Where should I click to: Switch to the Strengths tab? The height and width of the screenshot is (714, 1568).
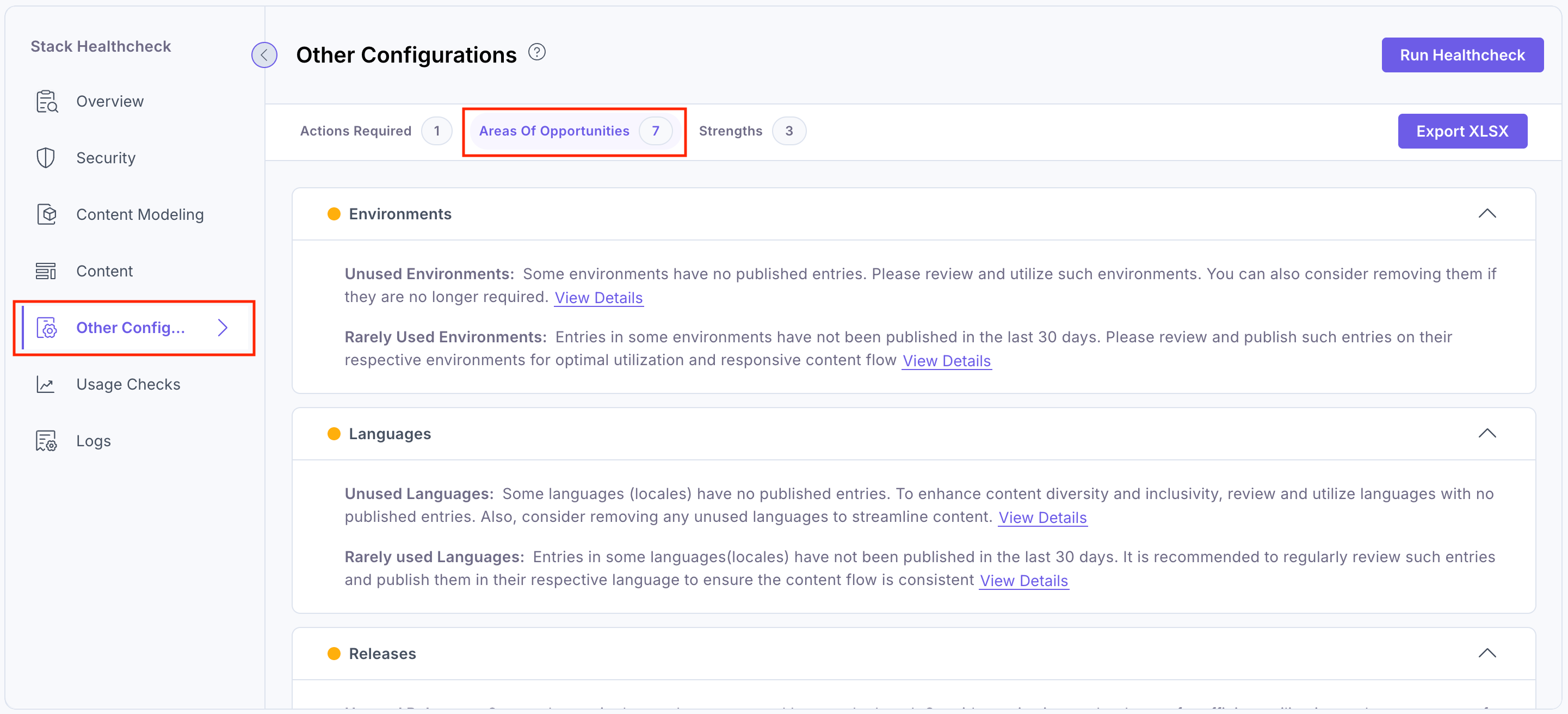pos(731,130)
